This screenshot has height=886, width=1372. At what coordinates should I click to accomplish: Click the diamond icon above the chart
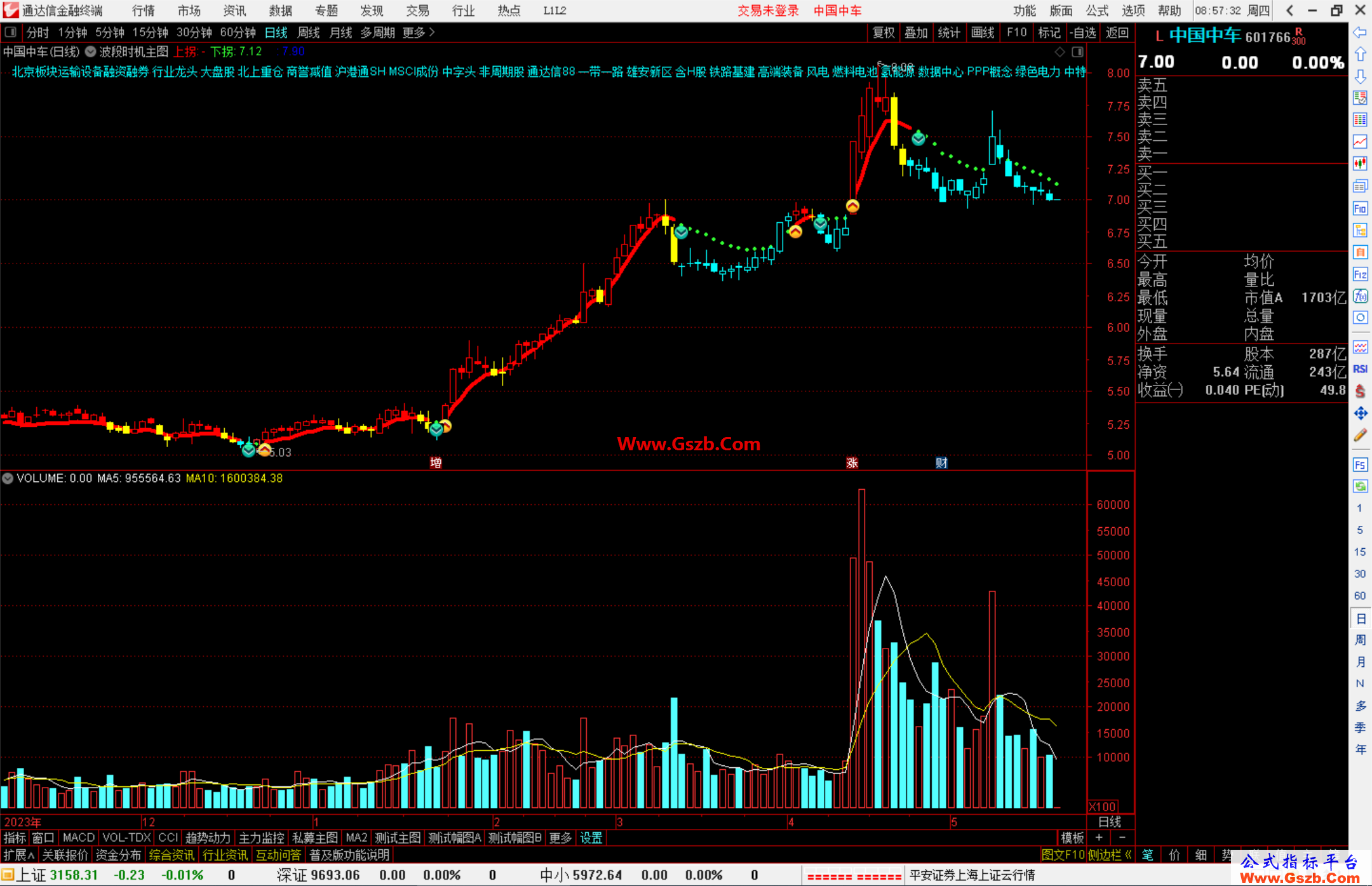click(1060, 51)
